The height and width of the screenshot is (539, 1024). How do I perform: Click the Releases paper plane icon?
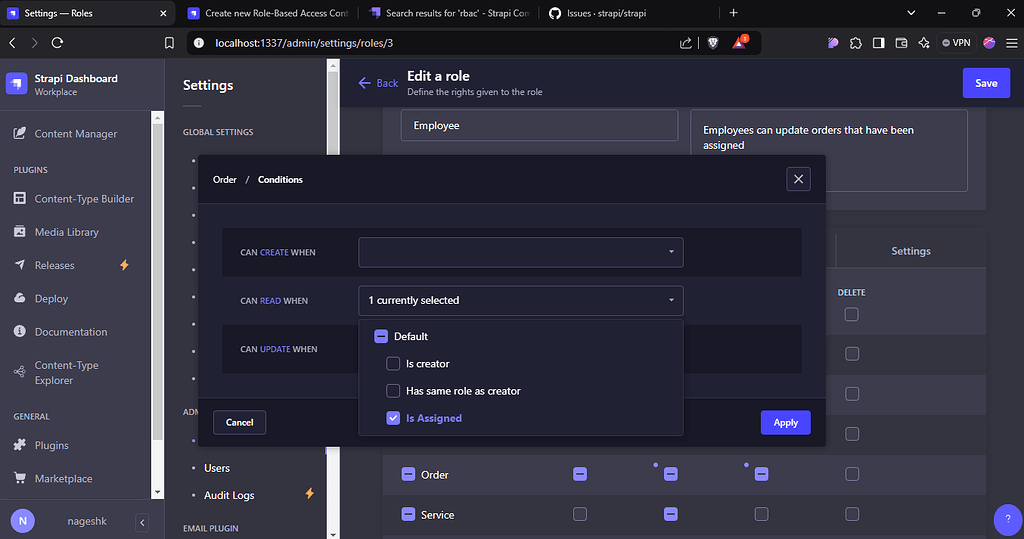19,266
